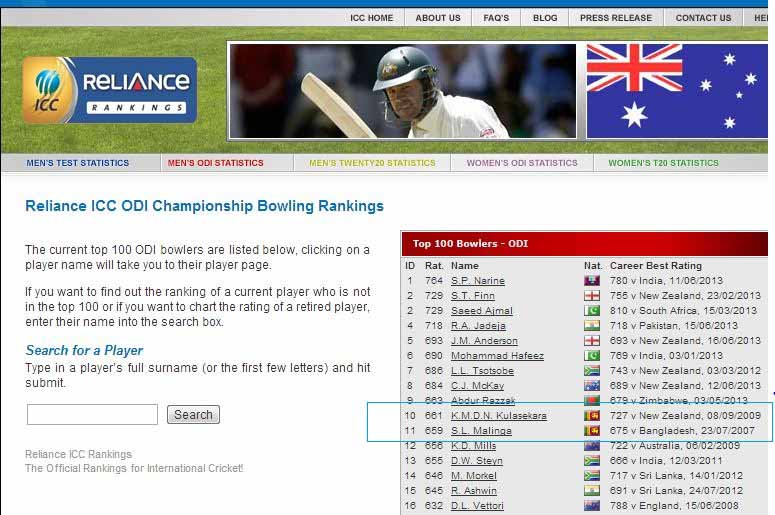
Task: Click the India flag beside R. Ashwin
Action: [592, 491]
